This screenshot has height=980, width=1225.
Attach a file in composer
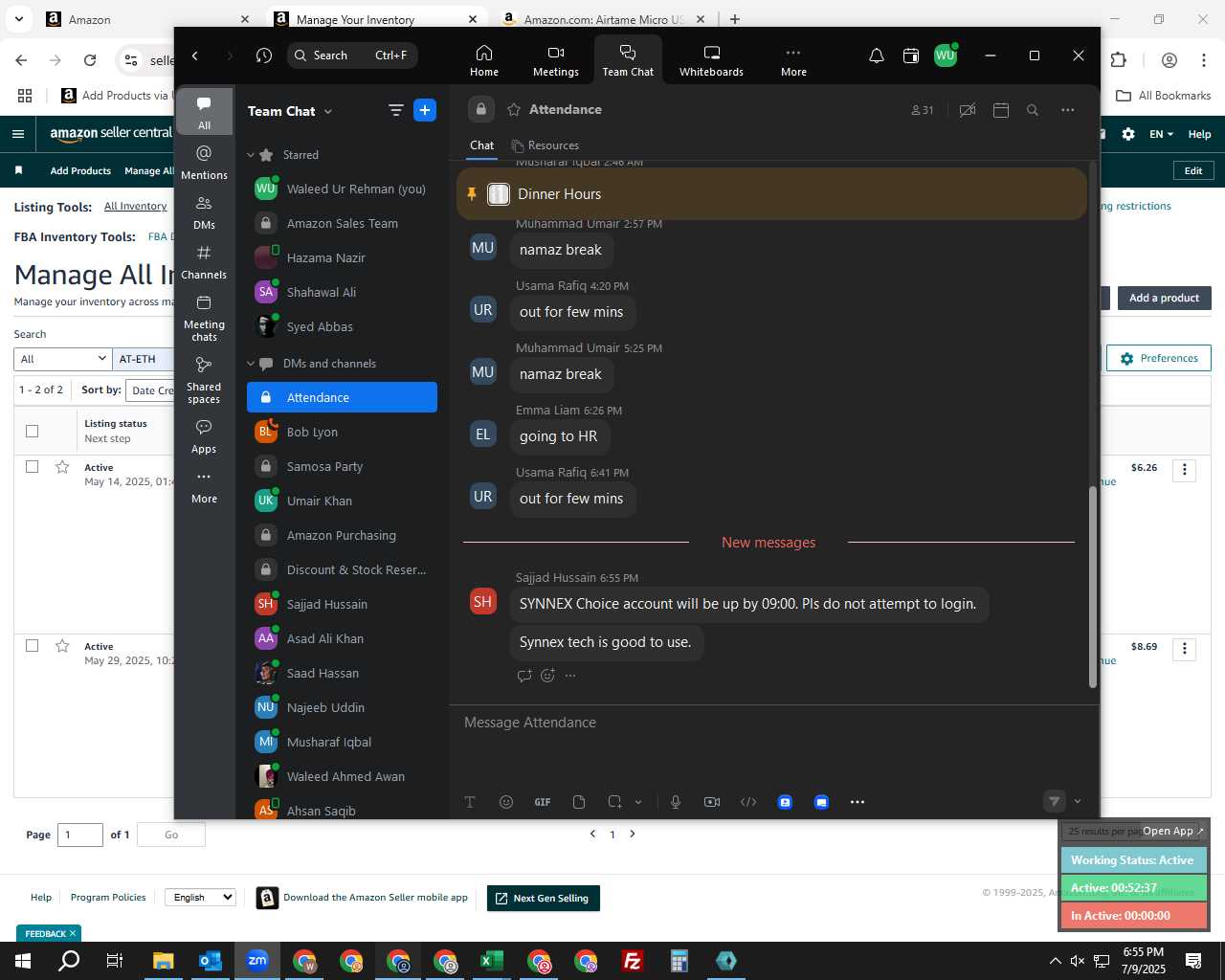click(579, 802)
